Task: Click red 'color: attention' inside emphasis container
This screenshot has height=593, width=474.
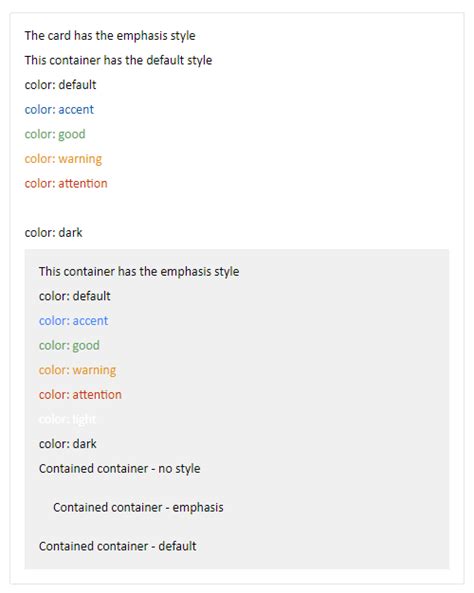Action: click(80, 395)
